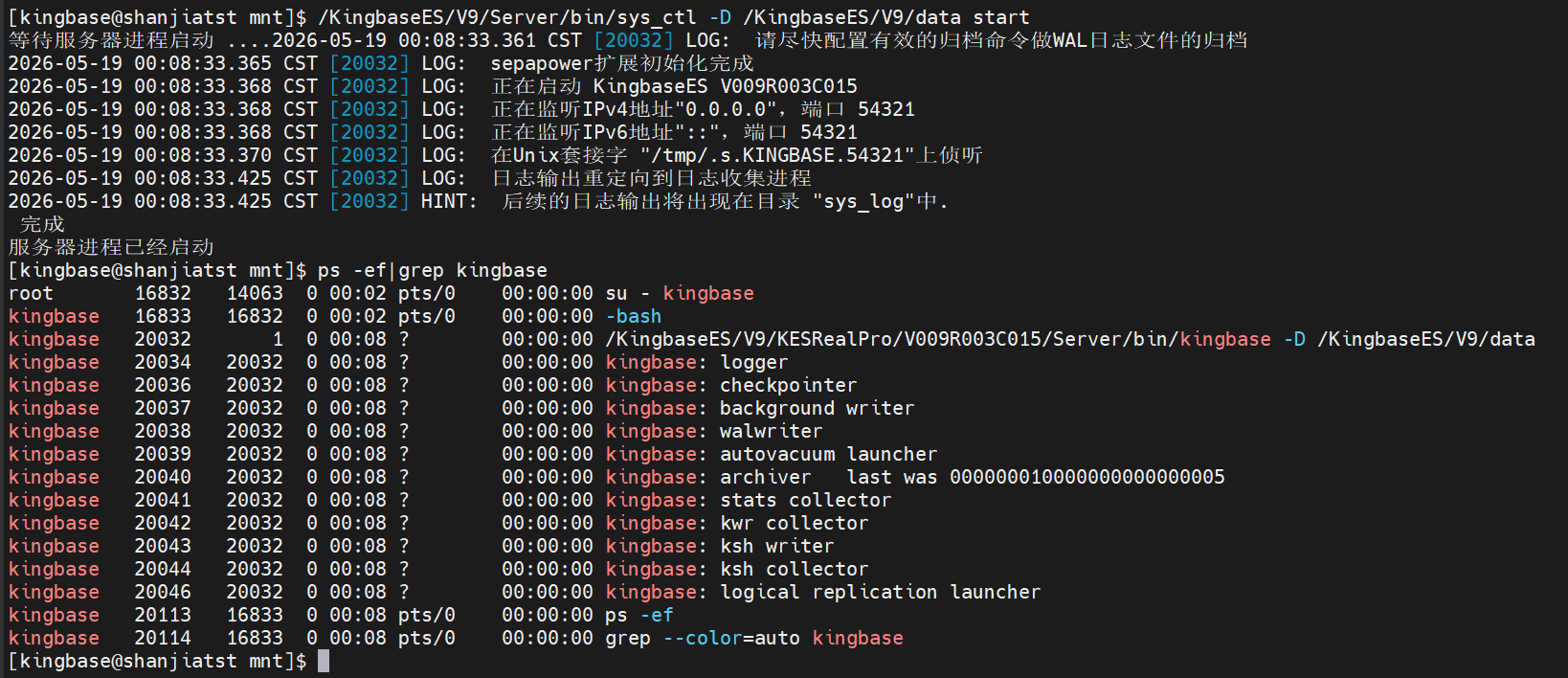
Task: Click the 'ksh collector' process row
Action: coord(438,569)
